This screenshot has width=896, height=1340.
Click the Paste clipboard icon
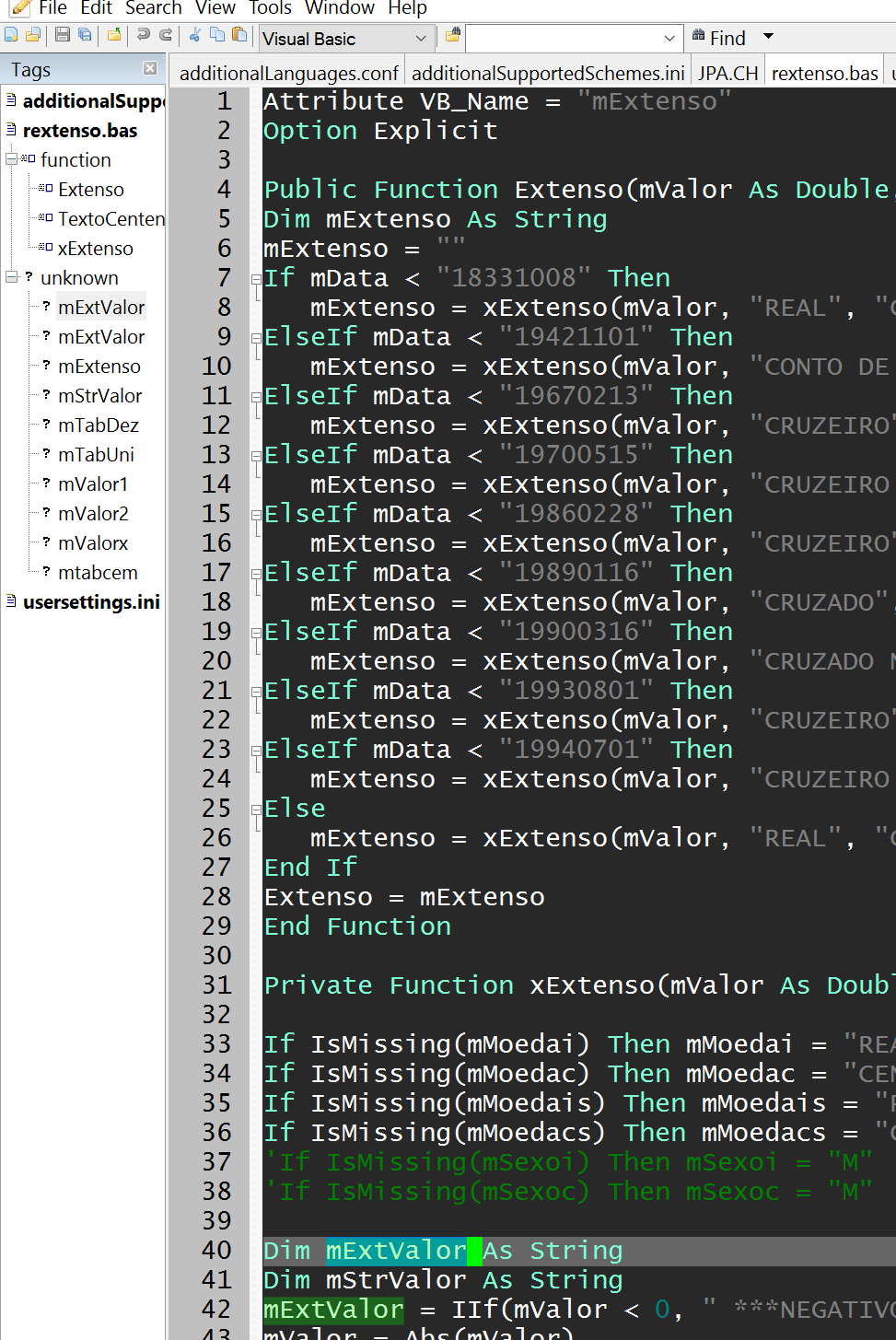click(x=239, y=36)
